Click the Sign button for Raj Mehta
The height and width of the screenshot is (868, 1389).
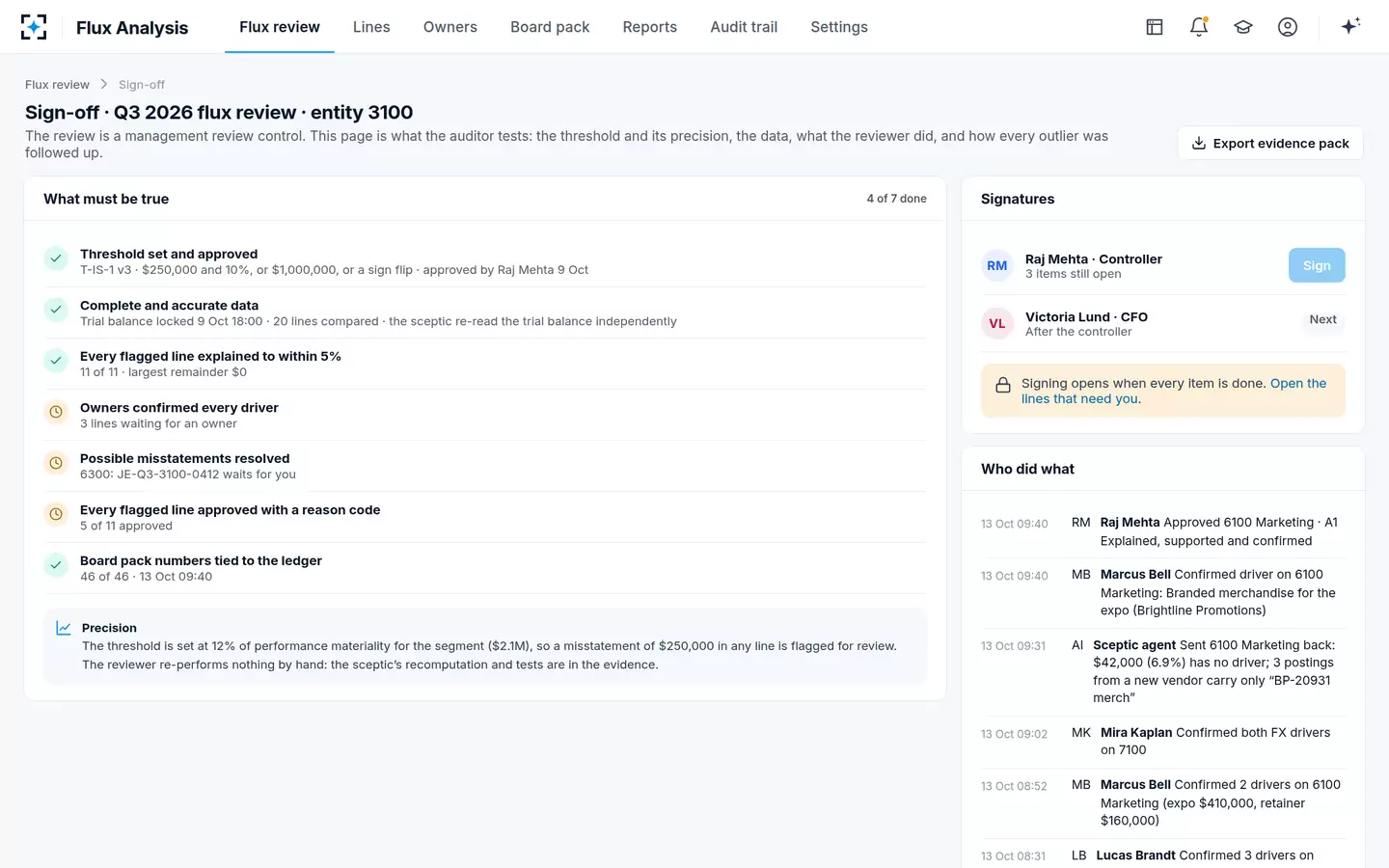coord(1317,265)
